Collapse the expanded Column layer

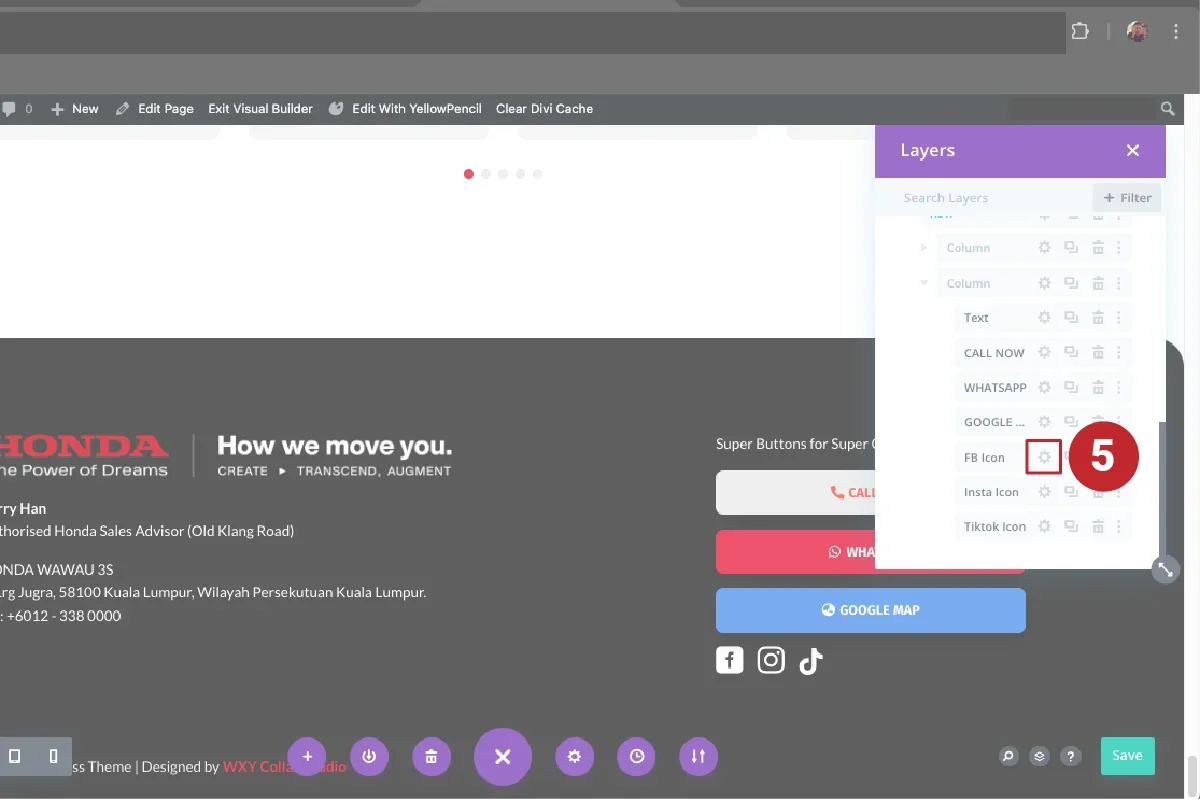(922, 283)
